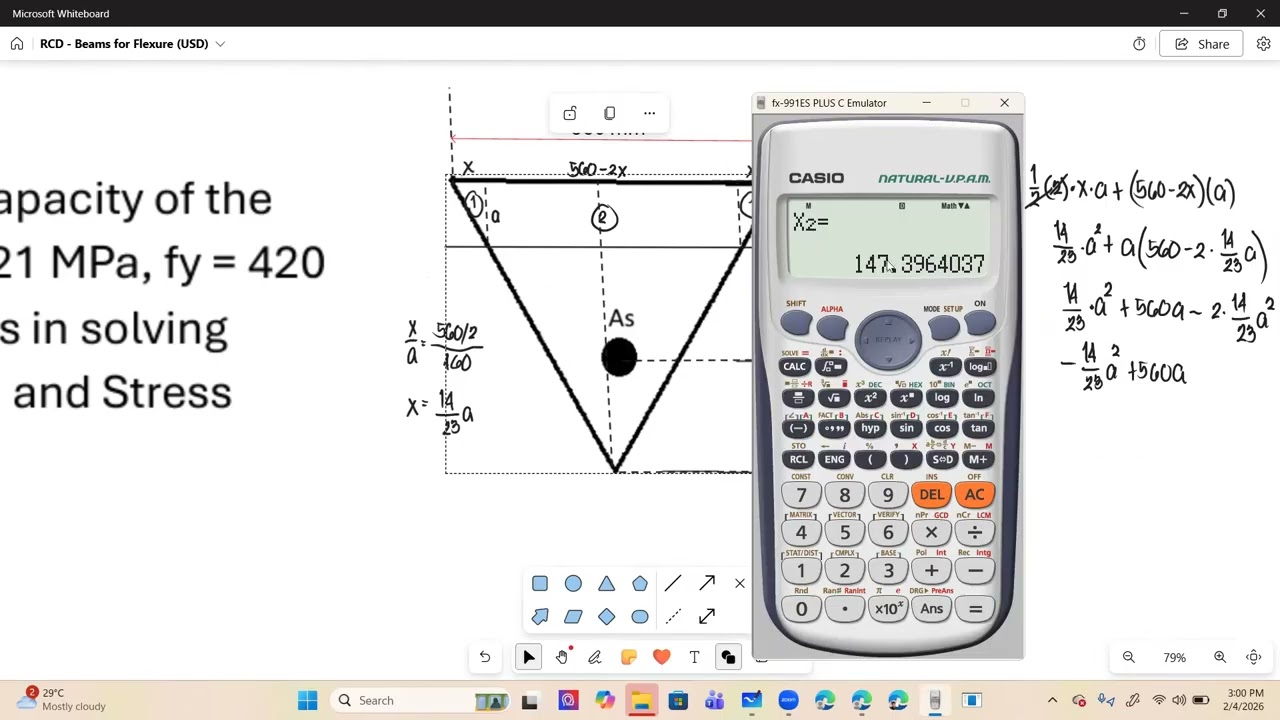
Task: Zoom in on the whiteboard
Action: click(1220, 657)
